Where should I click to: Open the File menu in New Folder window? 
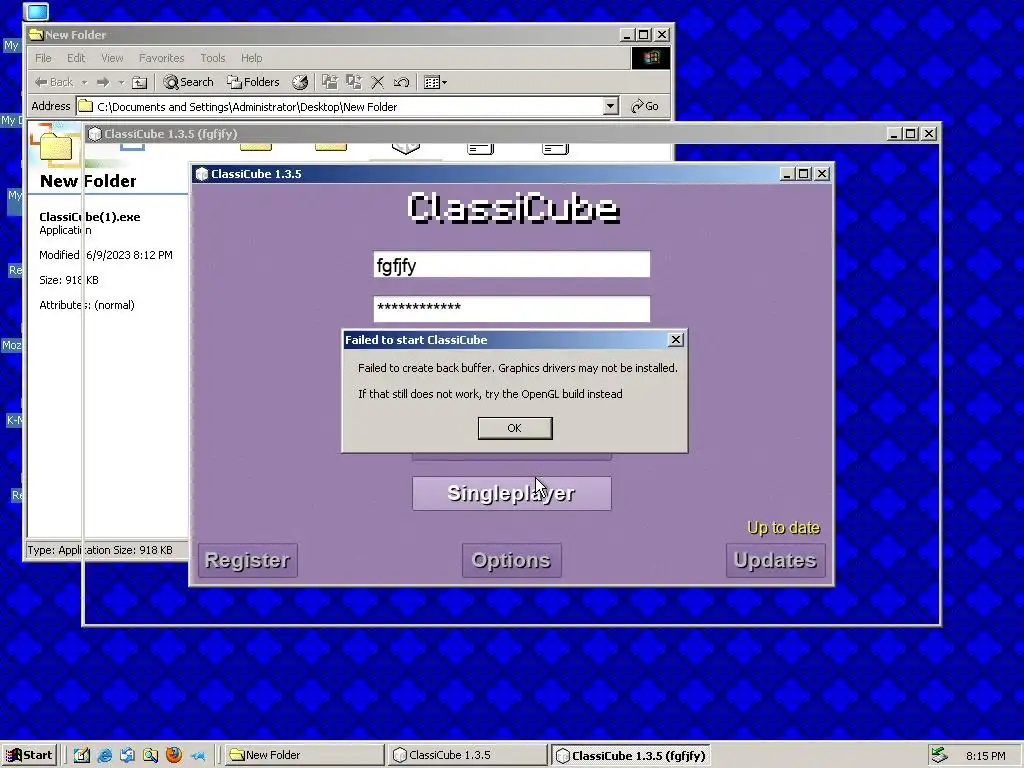click(43, 58)
